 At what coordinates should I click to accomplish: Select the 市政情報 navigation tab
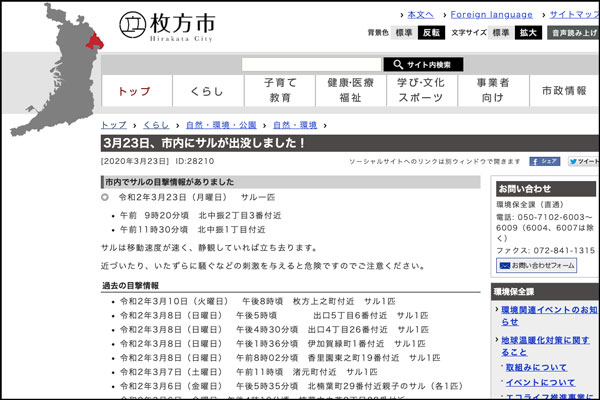pyautogui.click(x=564, y=91)
